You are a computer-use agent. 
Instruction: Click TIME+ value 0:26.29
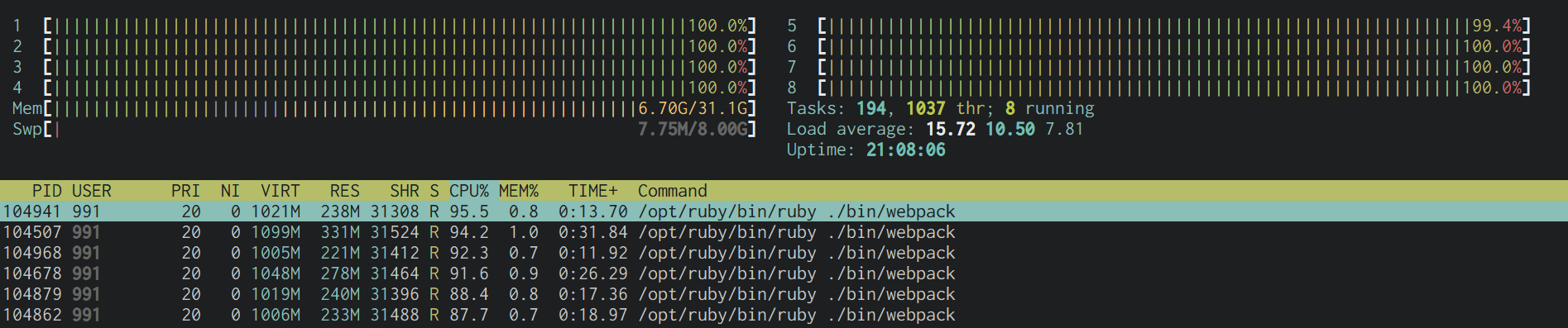click(593, 273)
